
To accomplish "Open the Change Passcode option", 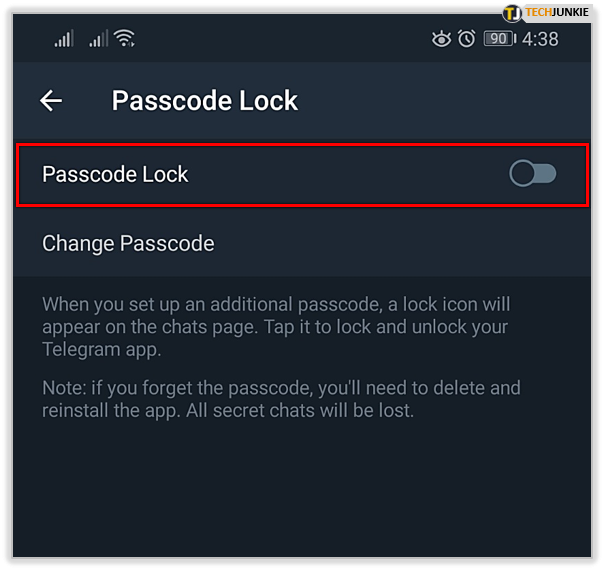I will click(128, 243).
